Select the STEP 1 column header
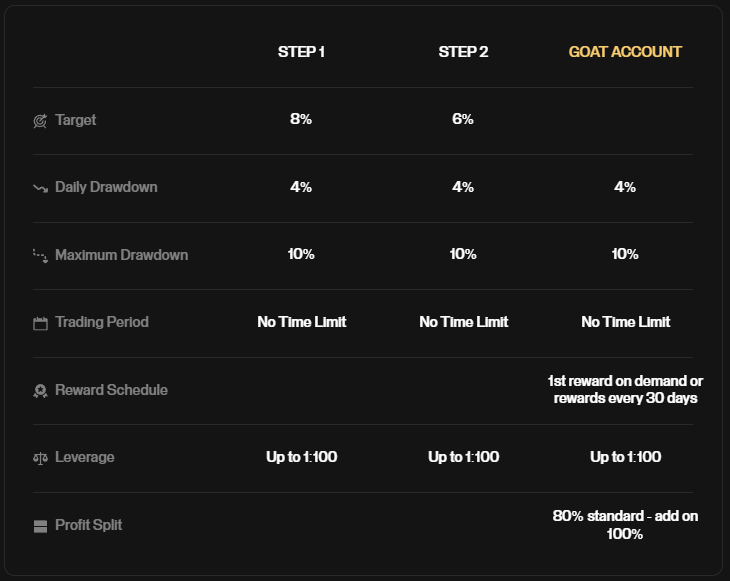This screenshot has width=730, height=581. point(301,52)
